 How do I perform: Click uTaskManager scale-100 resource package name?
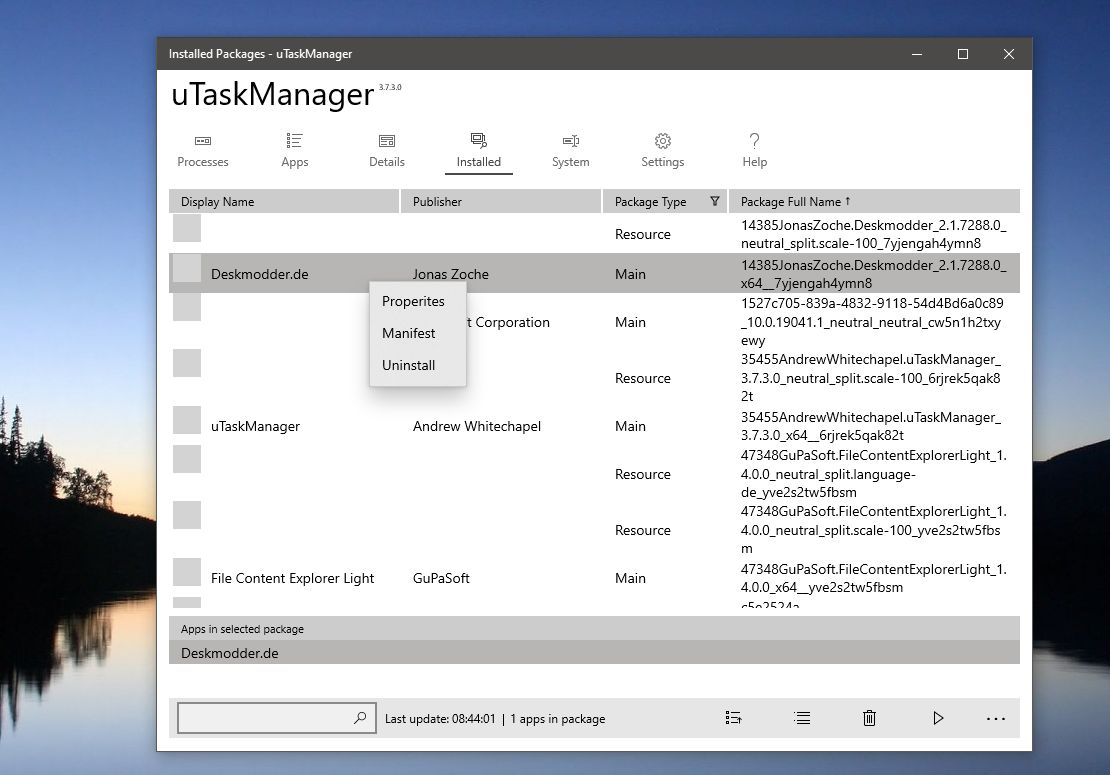870,378
